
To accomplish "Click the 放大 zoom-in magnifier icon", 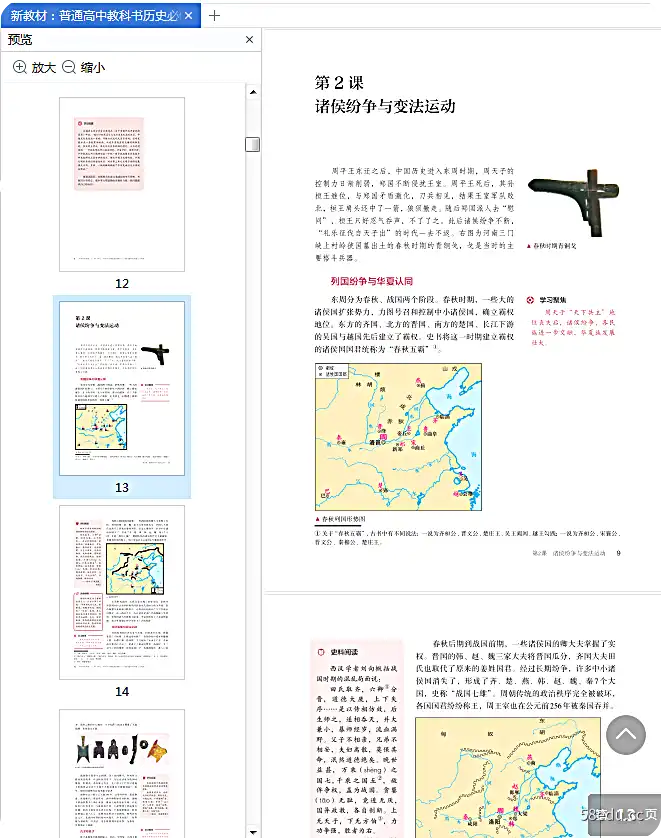I will click(20, 67).
